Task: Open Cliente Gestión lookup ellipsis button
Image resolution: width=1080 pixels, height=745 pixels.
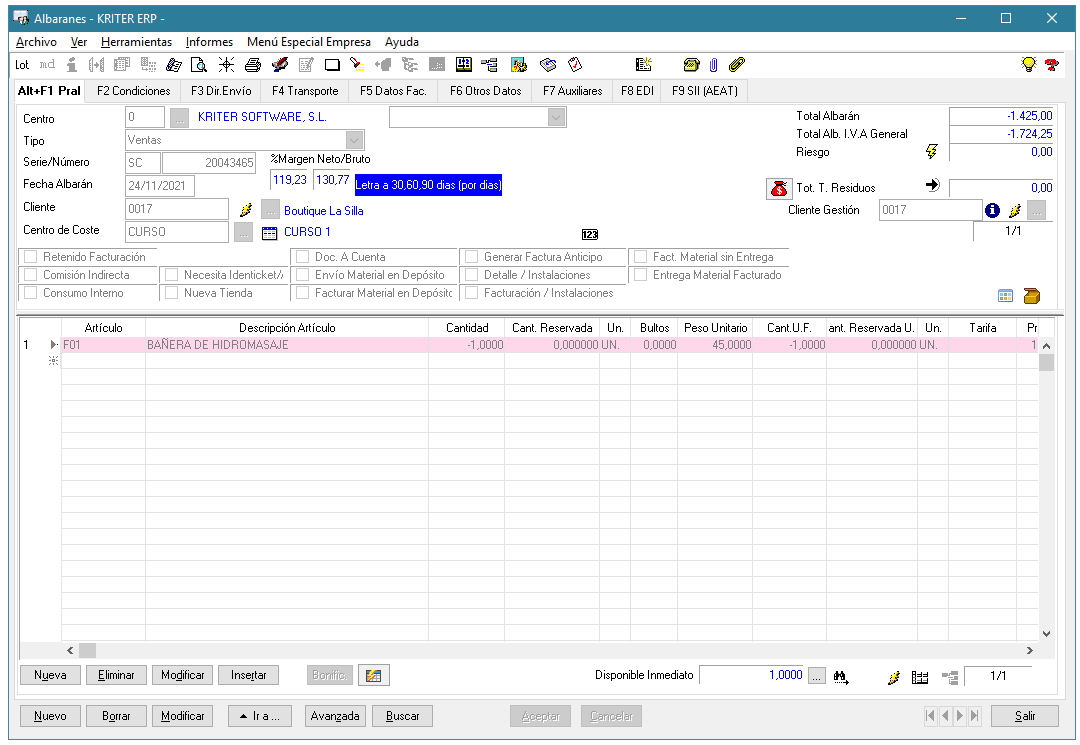Action: [x=1037, y=210]
